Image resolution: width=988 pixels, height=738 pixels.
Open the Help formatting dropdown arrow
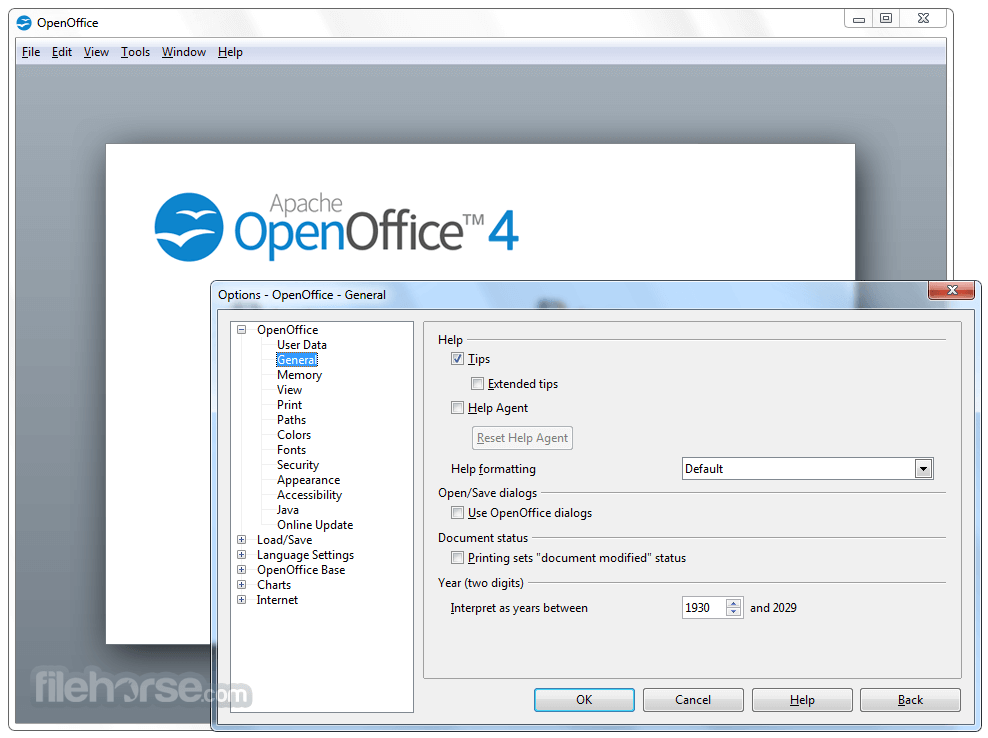point(923,468)
